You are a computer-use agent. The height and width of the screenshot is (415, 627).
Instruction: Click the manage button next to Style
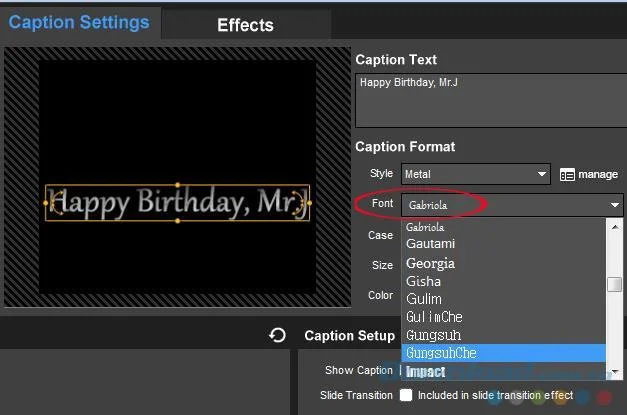tap(589, 174)
